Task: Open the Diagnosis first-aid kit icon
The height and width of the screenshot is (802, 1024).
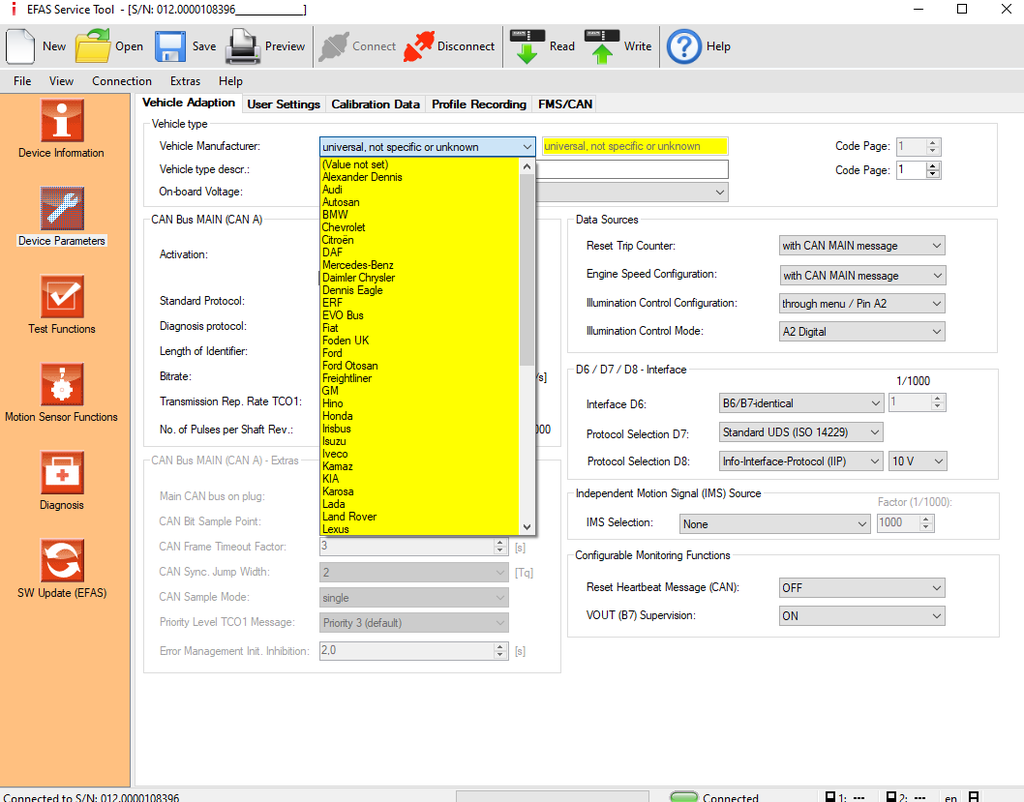Action: (62, 472)
